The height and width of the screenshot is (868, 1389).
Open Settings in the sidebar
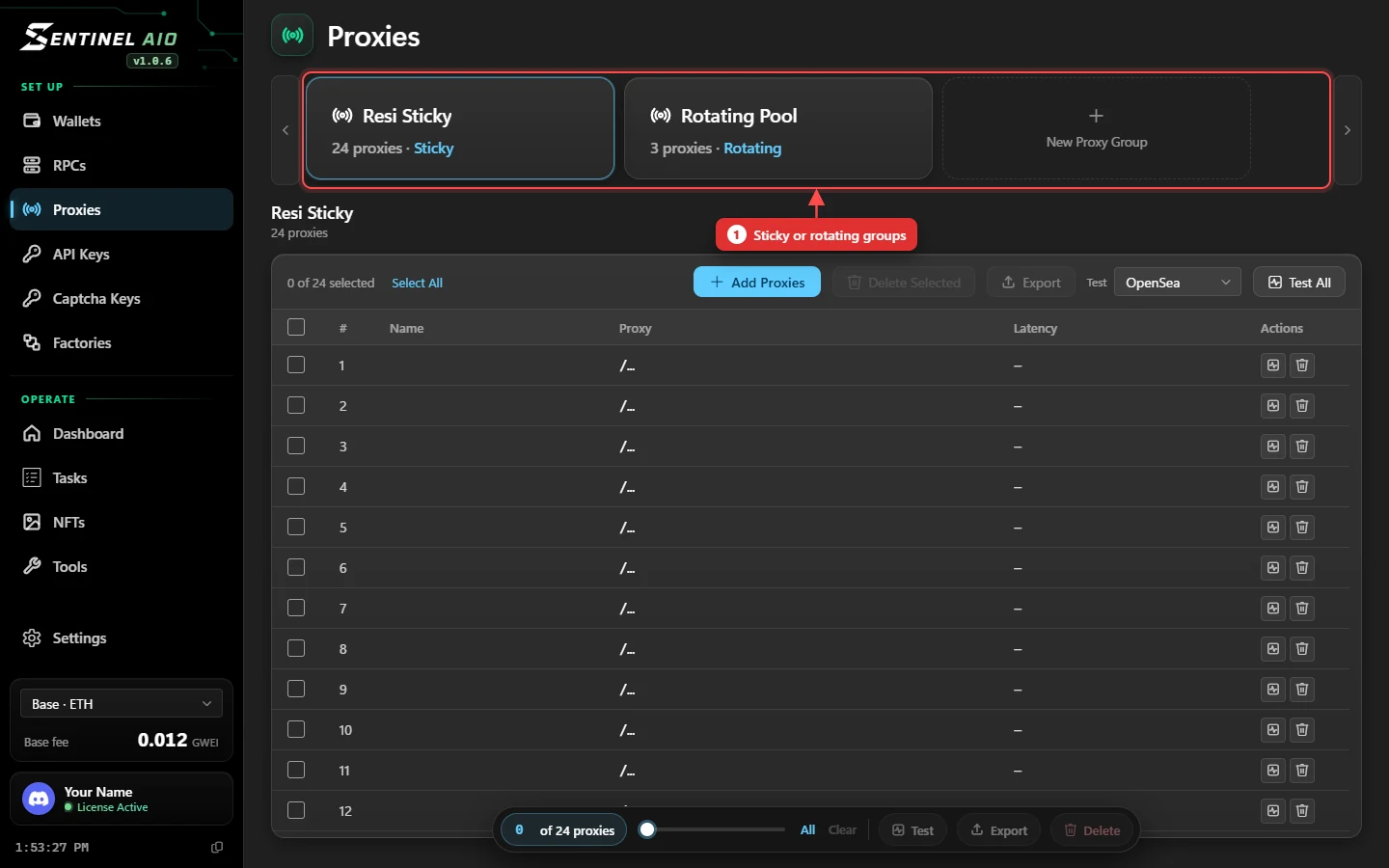(x=122, y=637)
